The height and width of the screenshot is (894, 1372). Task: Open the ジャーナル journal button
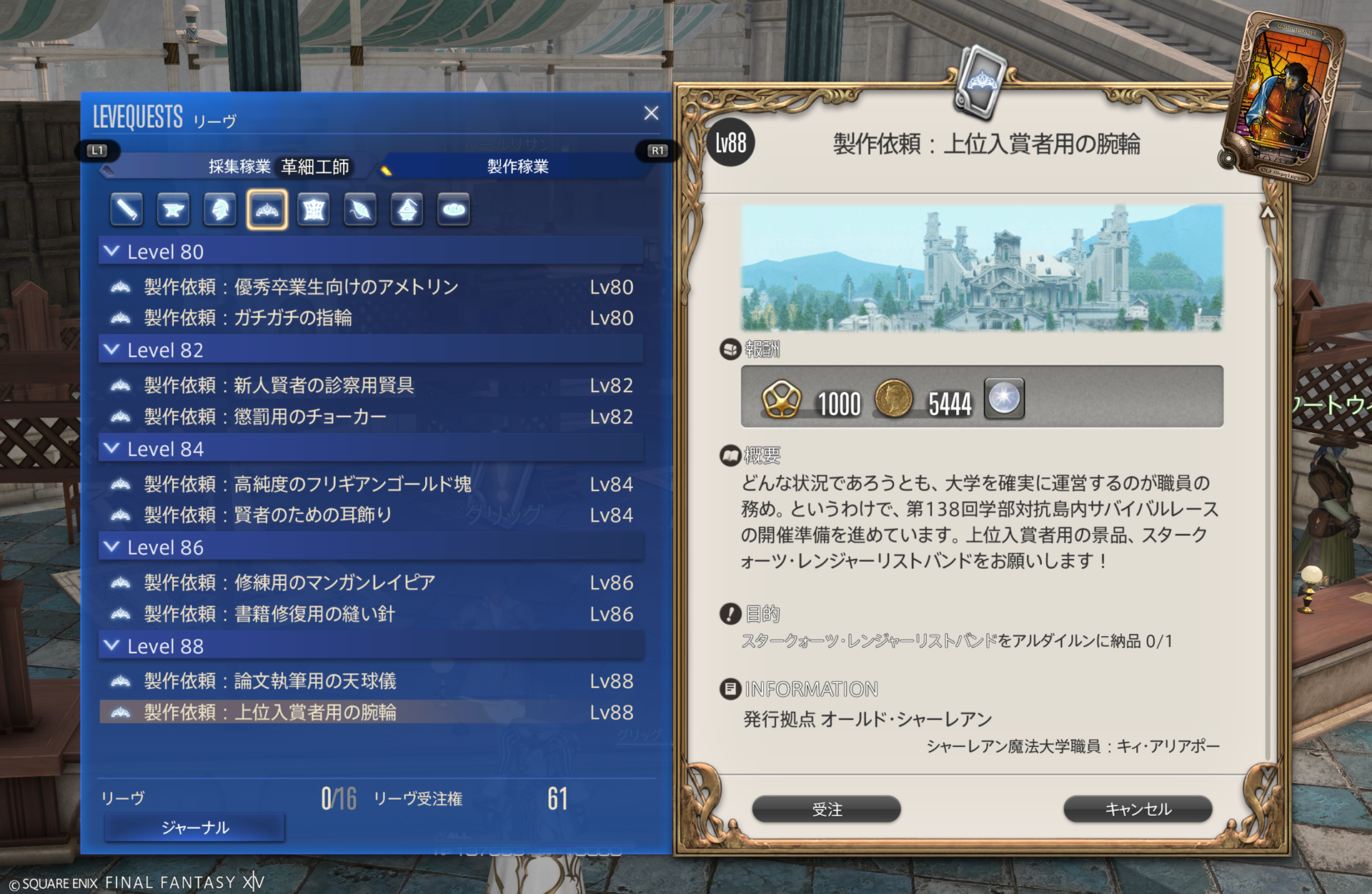coord(194,828)
